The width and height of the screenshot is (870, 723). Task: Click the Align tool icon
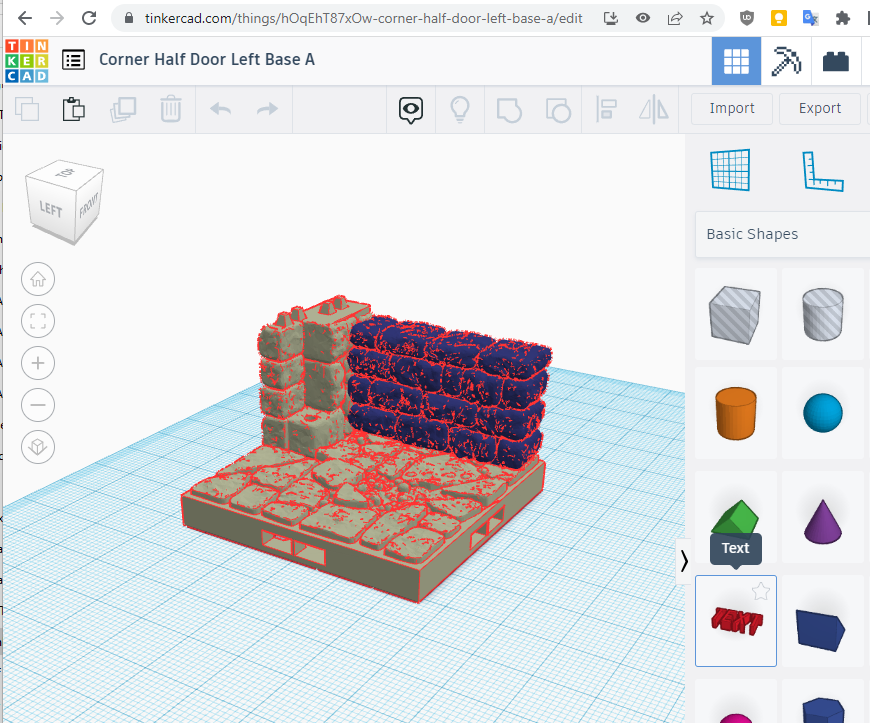pyautogui.click(x=606, y=109)
